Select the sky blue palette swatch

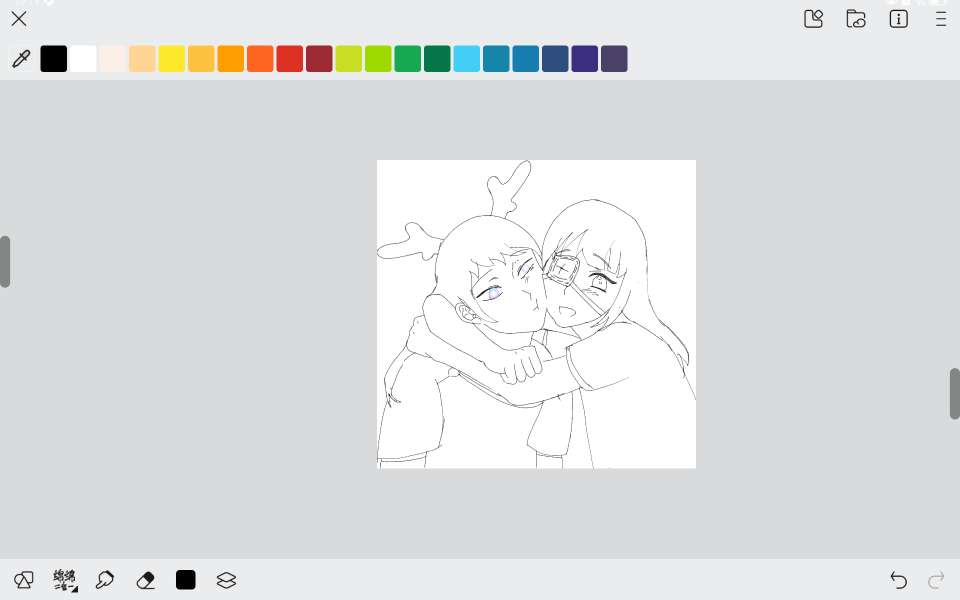click(x=467, y=59)
